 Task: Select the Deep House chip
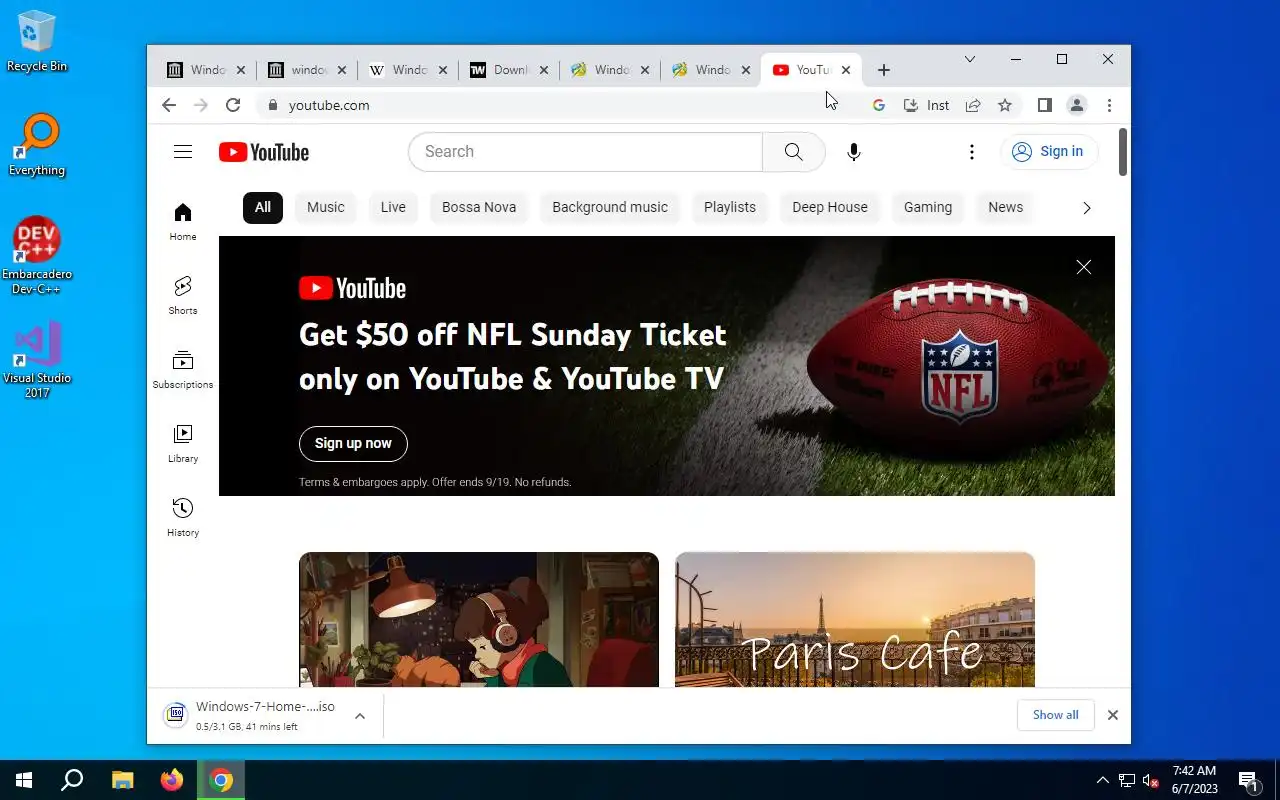[x=830, y=207]
